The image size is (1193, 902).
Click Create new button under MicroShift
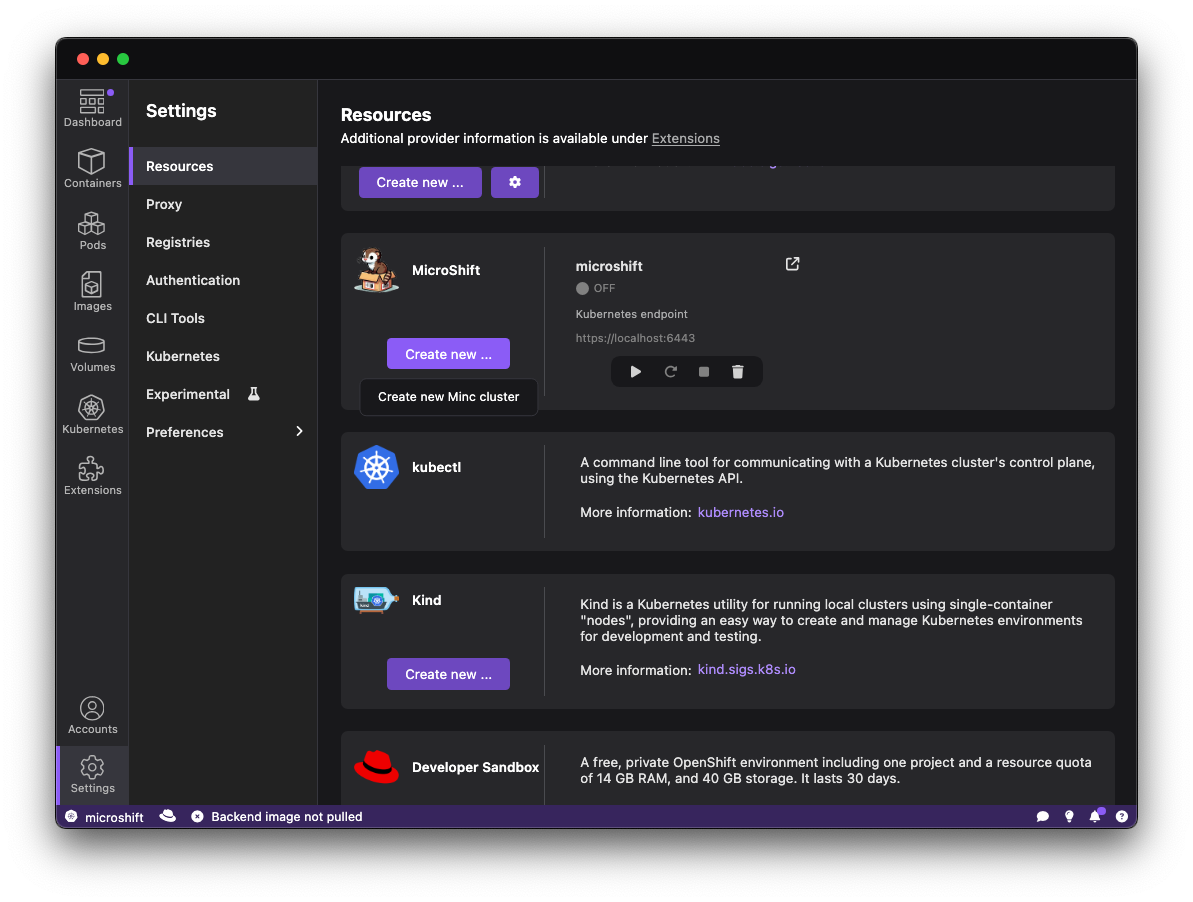pos(448,354)
